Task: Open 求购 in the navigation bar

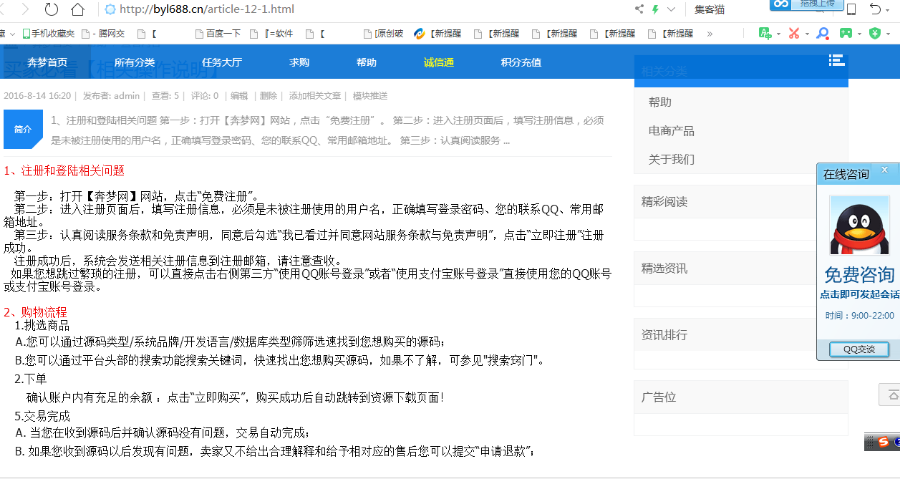Action: [x=299, y=62]
